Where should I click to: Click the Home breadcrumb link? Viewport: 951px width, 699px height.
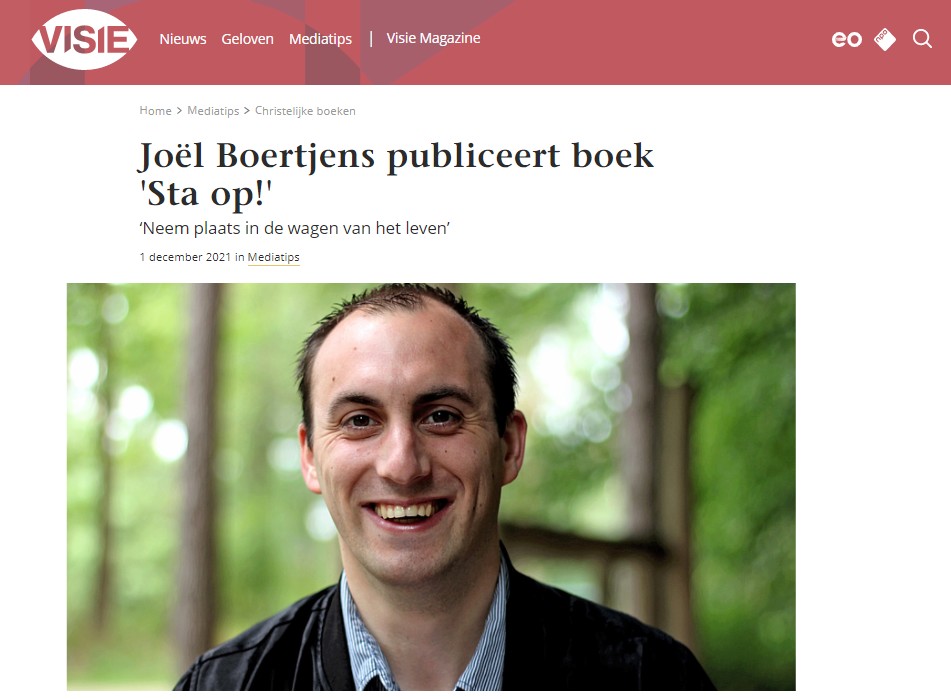pos(155,110)
